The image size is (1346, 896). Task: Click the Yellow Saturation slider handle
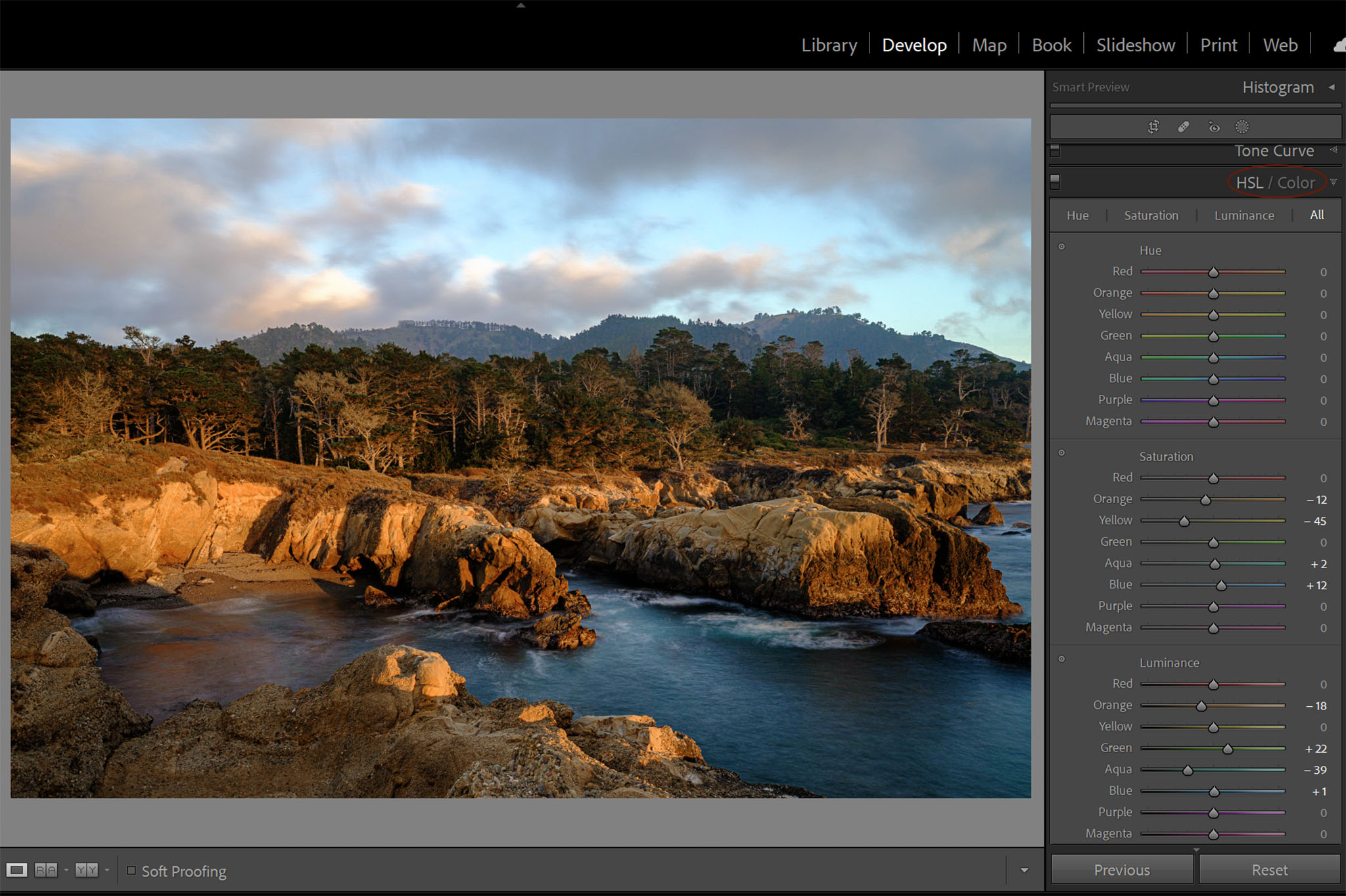point(1184,522)
